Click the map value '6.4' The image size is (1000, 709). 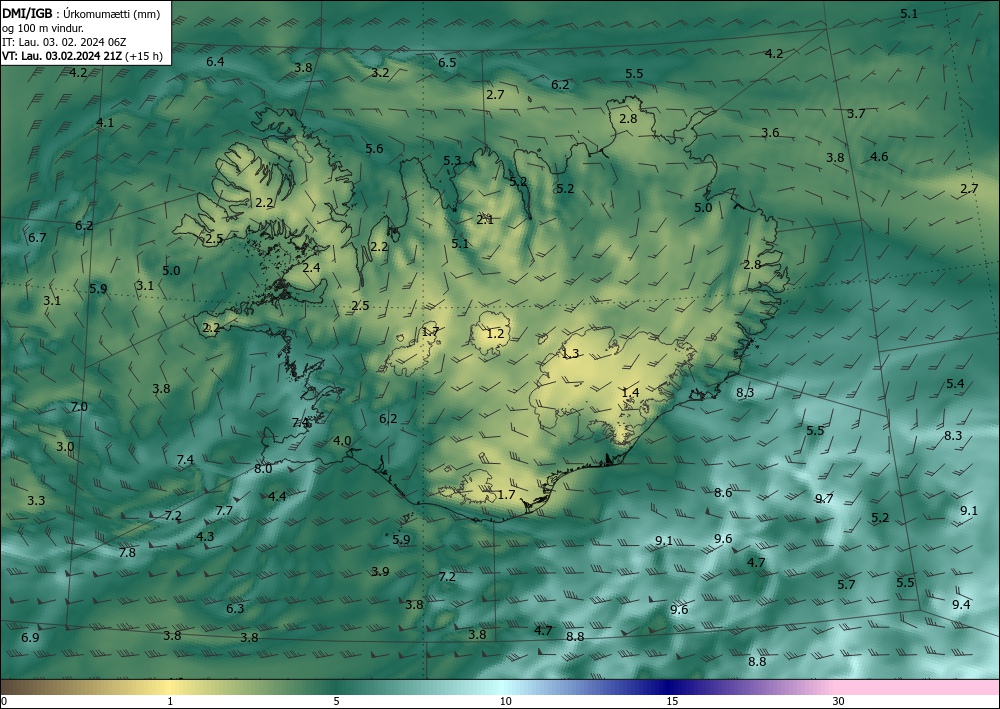click(x=216, y=62)
